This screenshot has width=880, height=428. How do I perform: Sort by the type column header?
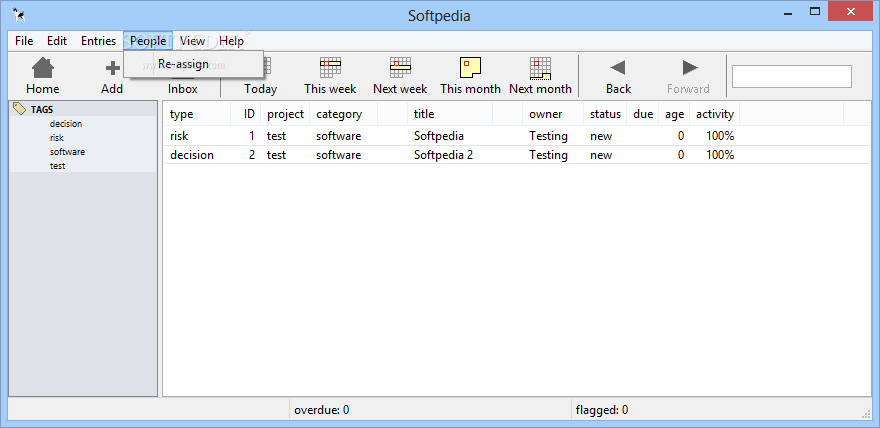[197, 114]
